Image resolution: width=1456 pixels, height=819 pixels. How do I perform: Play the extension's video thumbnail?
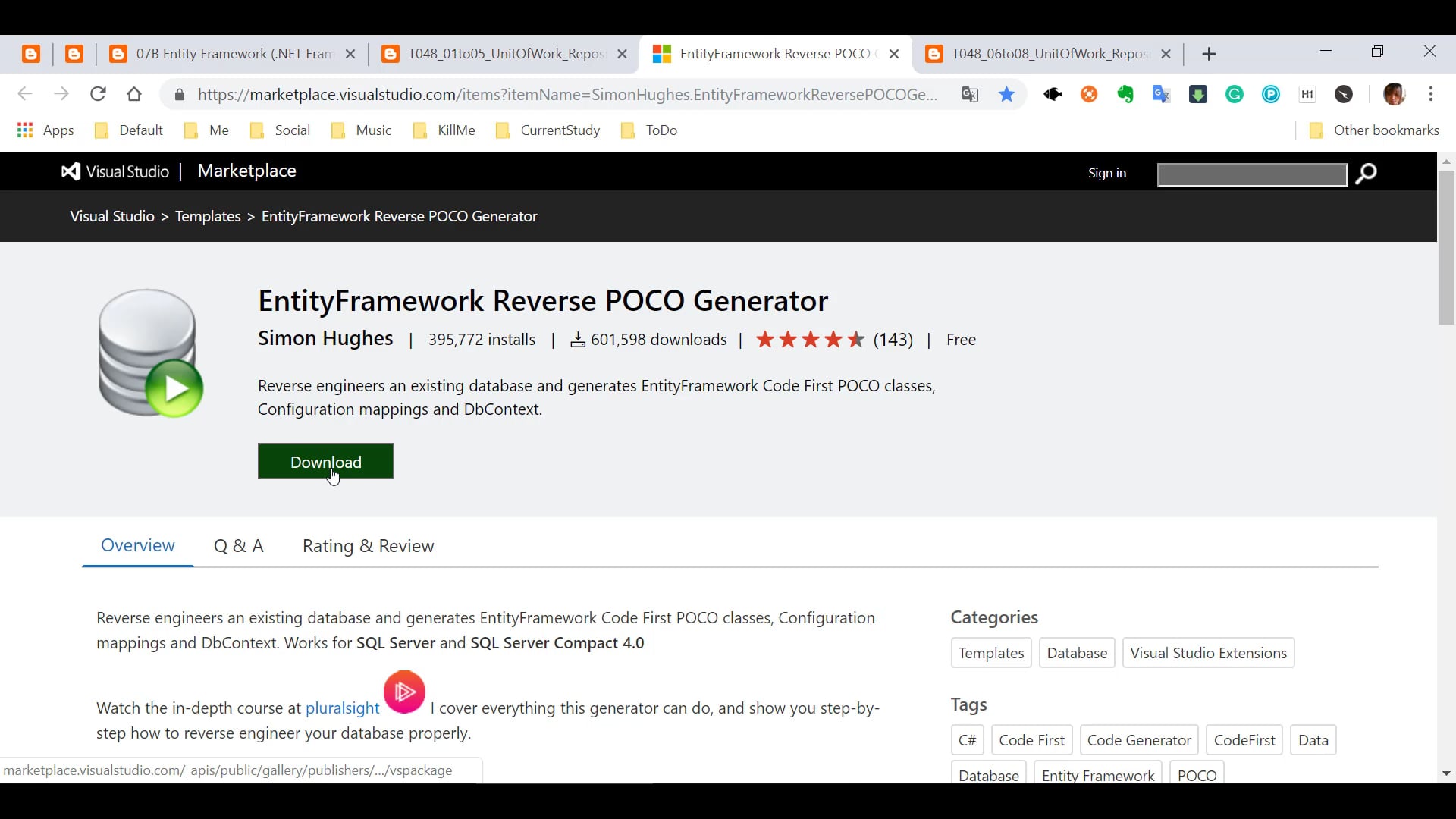(x=175, y=388)
